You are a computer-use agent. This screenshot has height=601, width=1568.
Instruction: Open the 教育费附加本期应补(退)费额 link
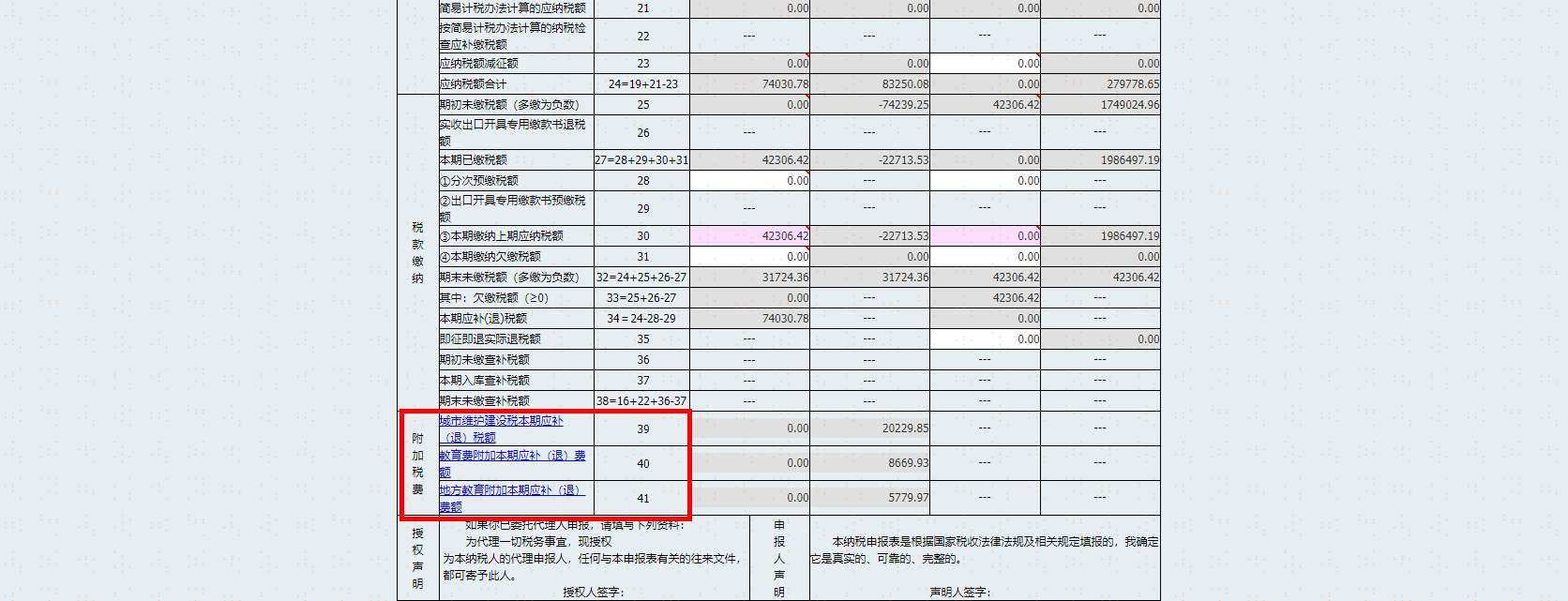click(512, 463)
